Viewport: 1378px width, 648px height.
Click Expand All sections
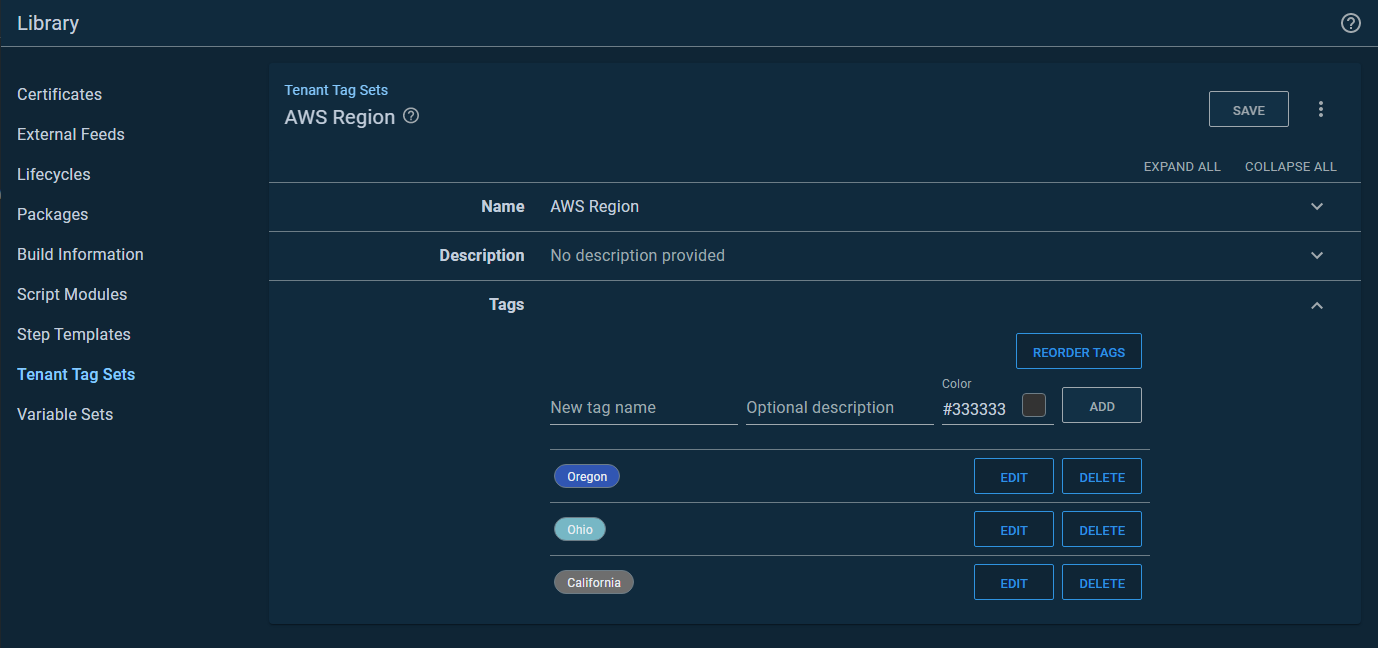(1182, 166)
